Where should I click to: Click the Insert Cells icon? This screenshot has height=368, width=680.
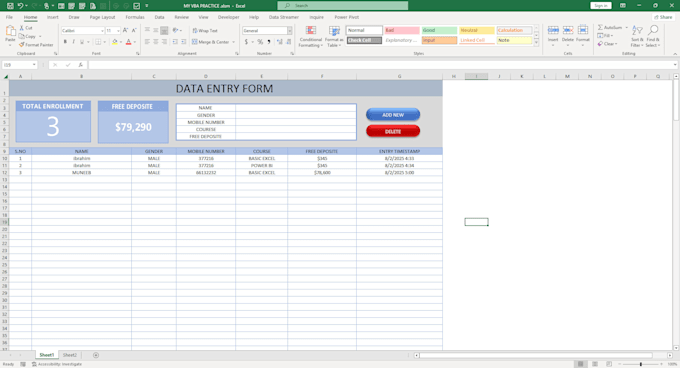click(553, 30)
